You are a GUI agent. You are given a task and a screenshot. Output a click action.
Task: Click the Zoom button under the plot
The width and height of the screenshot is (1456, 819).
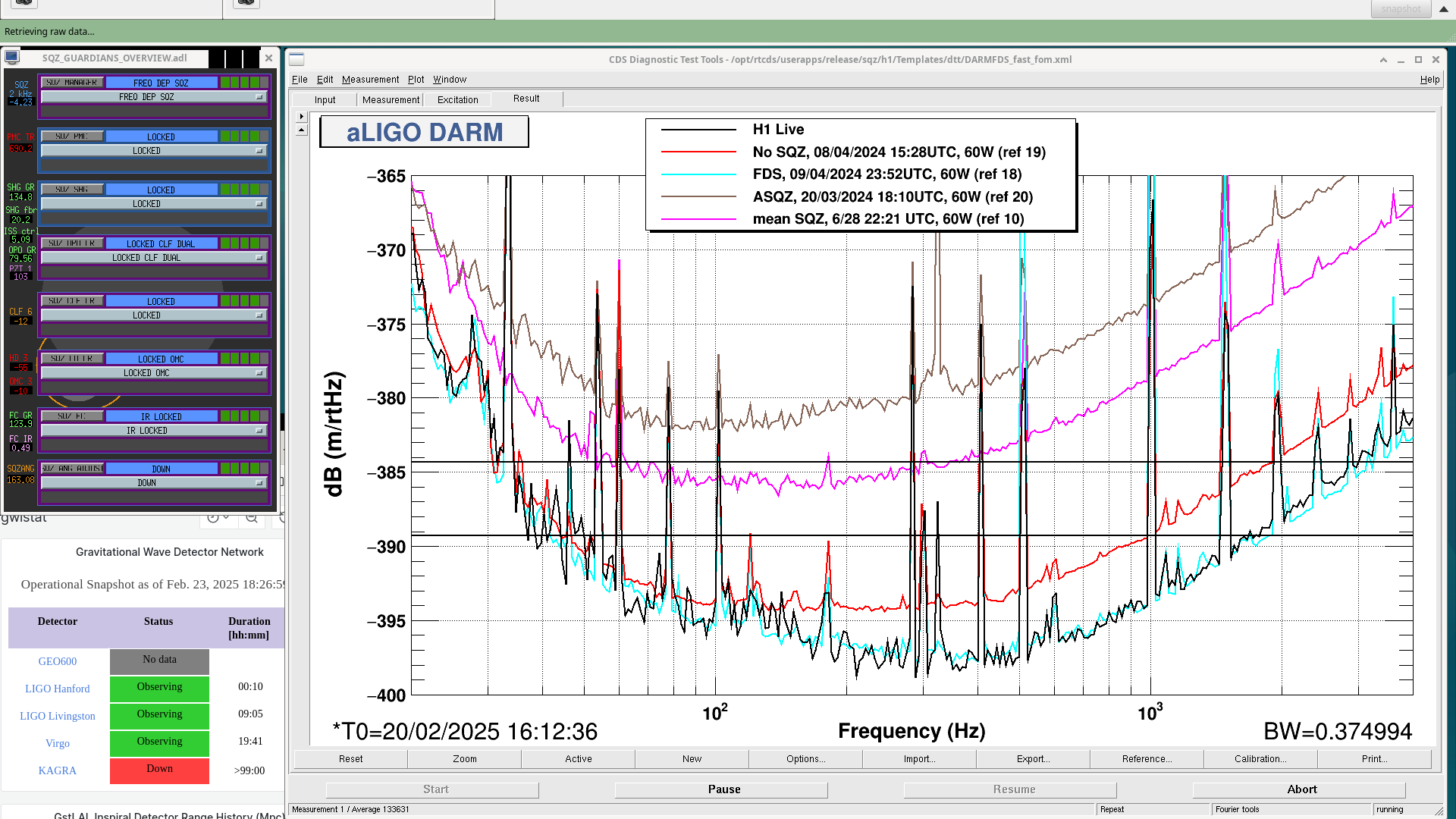464,759
